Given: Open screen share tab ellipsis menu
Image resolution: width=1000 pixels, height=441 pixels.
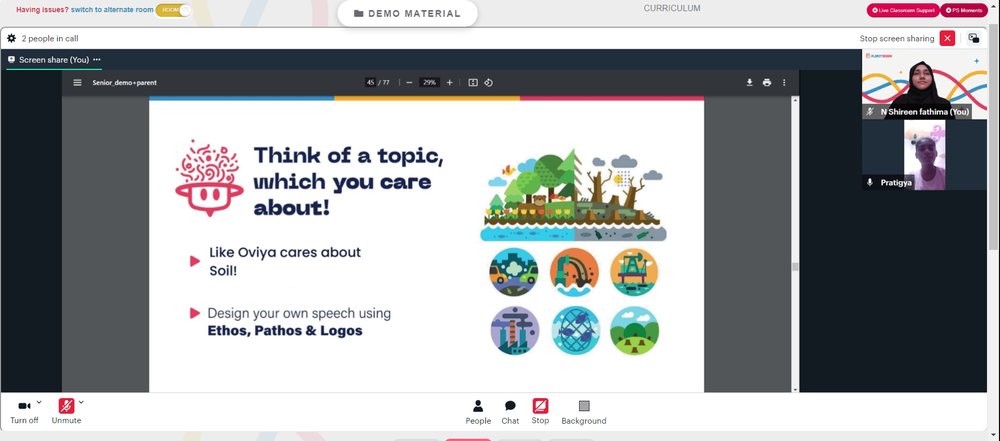Looking at the screenshot, I should [x=97, y=59].
